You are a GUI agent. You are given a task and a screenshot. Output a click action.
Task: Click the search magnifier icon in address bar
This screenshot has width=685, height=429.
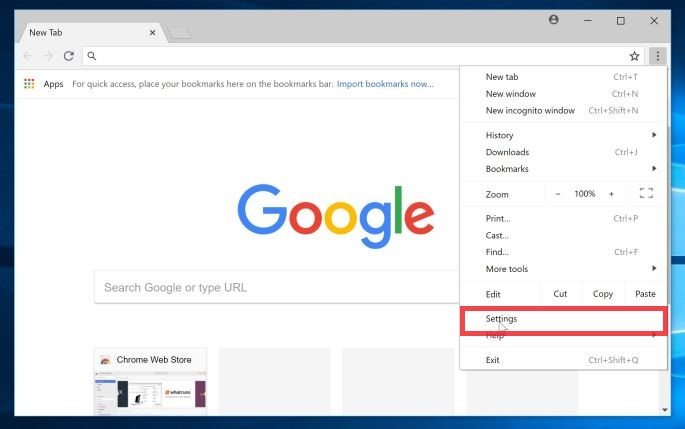click(x=92, y=56)
